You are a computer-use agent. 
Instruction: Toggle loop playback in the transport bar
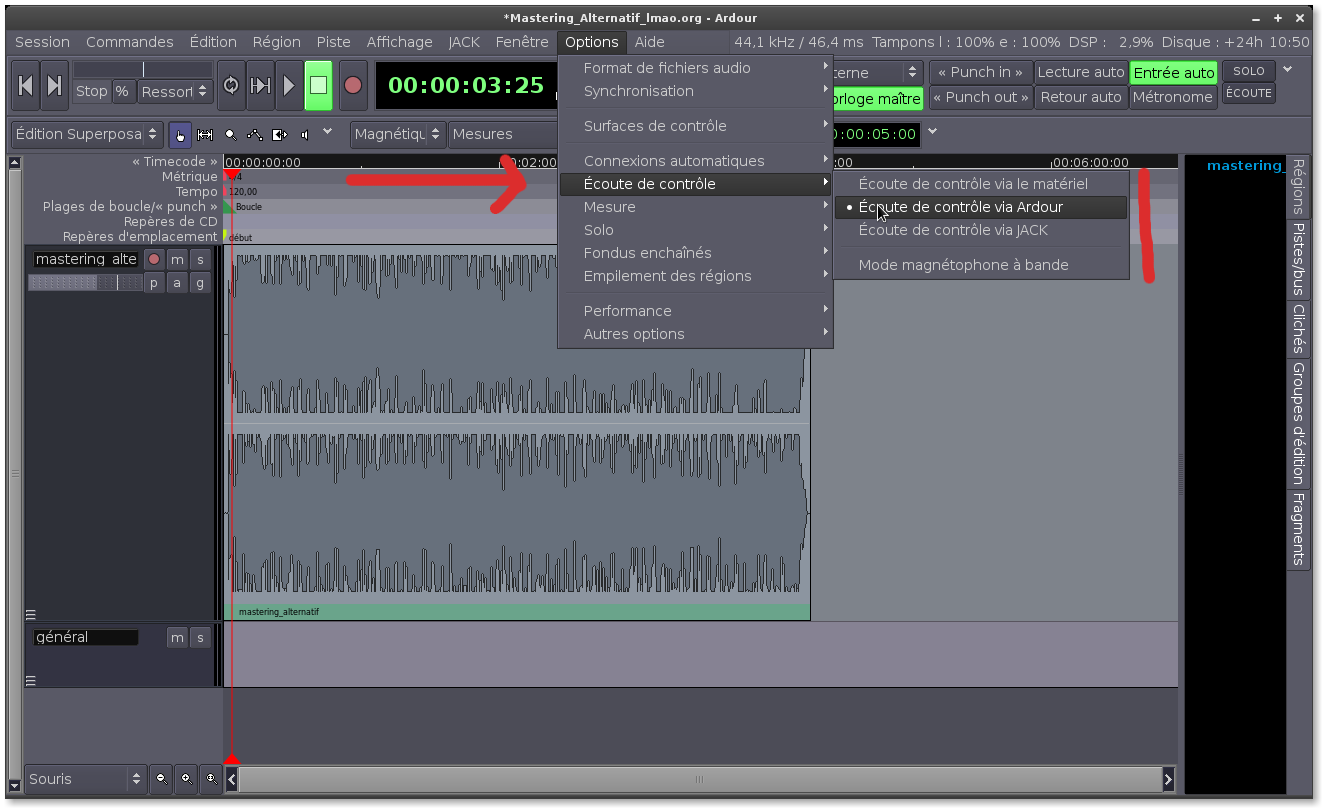[x=231, y=86]
